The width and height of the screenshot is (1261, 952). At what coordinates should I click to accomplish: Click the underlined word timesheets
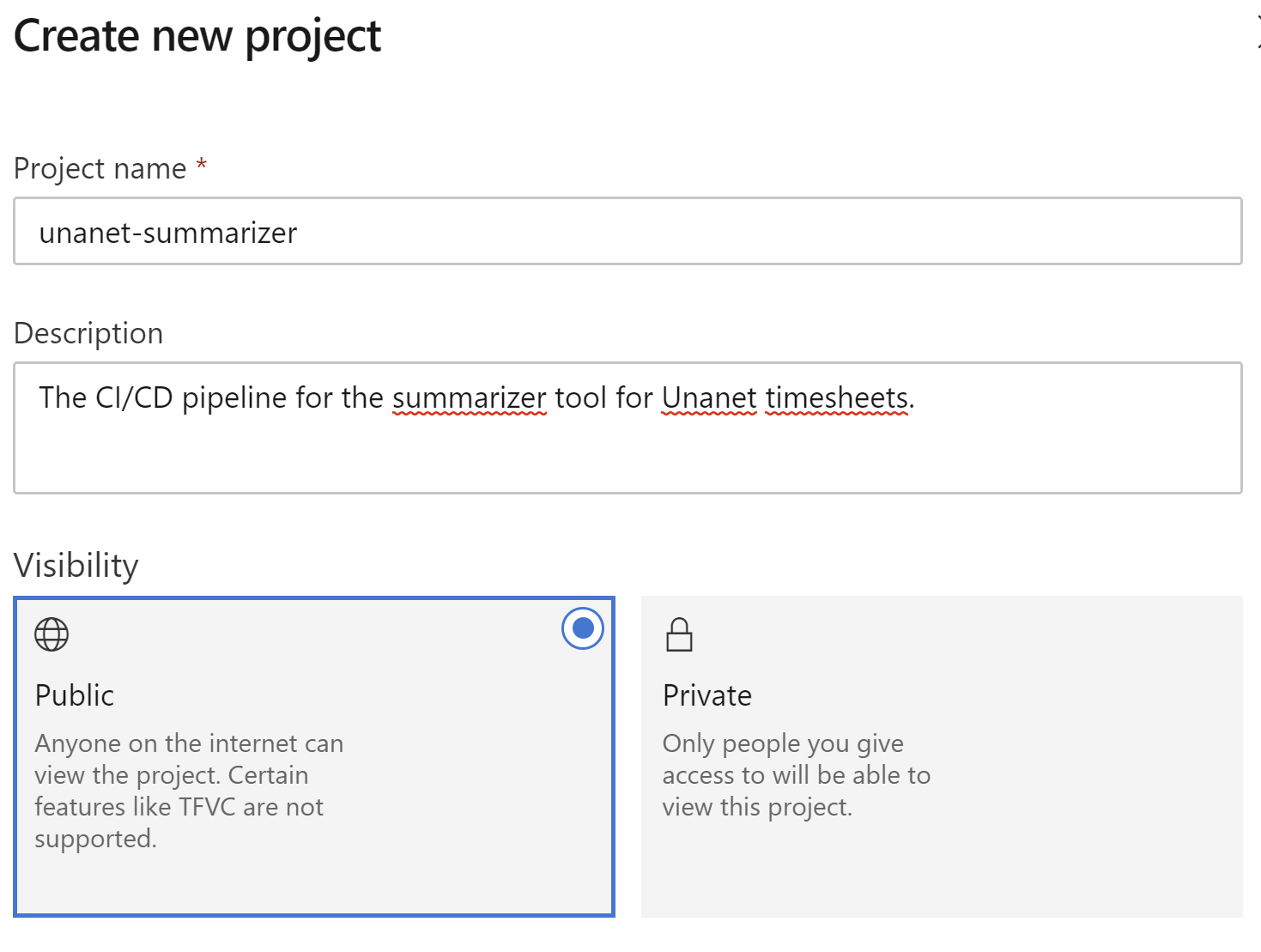[x=835, y=397]
